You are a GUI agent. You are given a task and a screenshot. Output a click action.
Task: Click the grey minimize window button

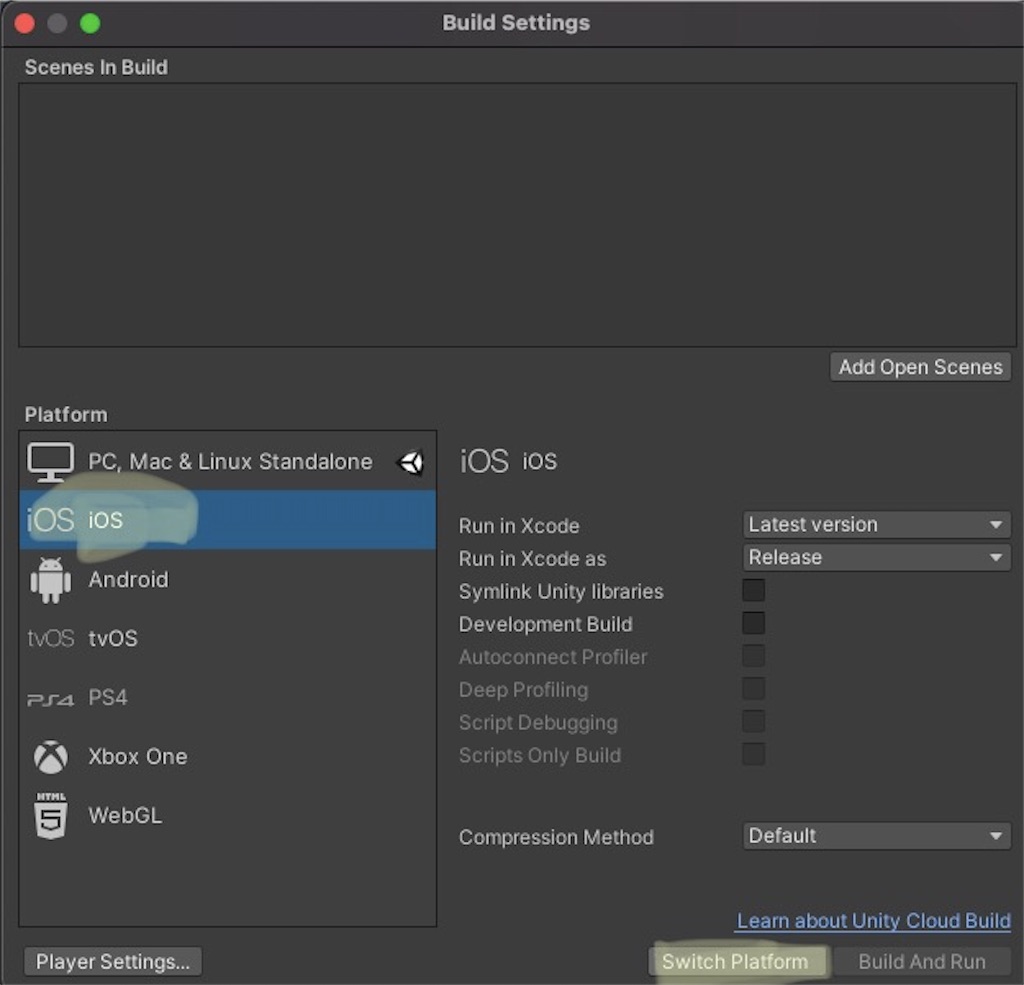click(x=57, y=24)
